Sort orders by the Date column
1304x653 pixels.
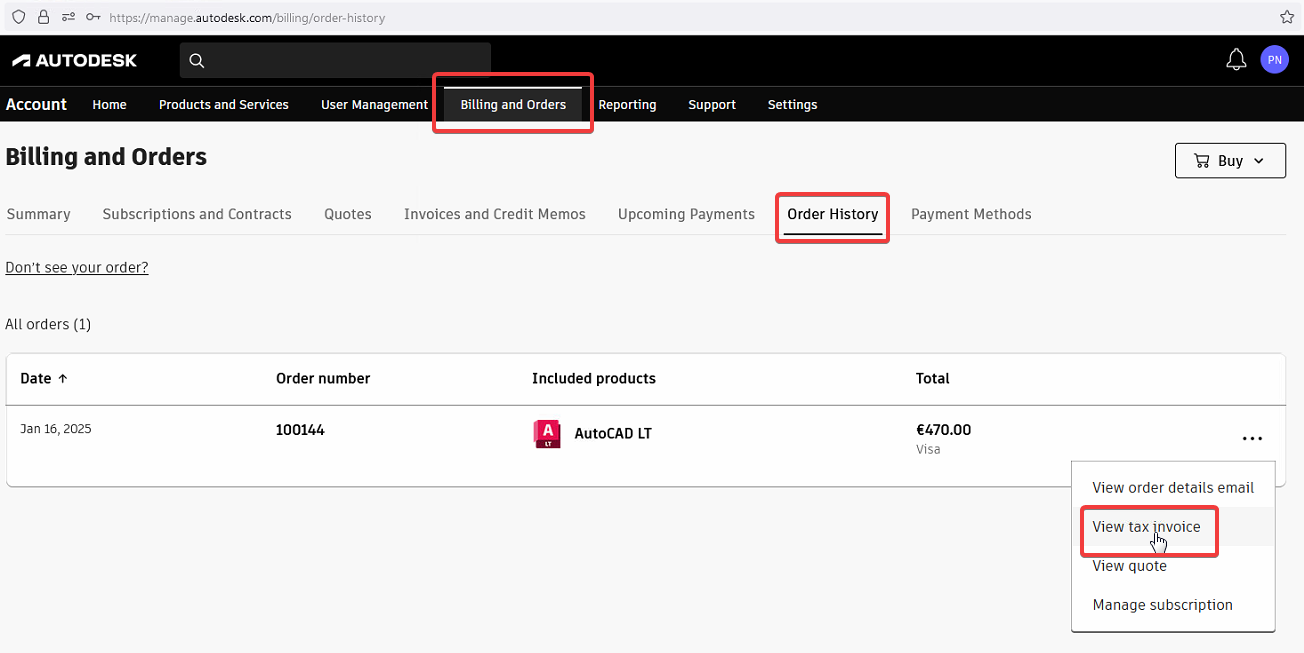(44, 378)
